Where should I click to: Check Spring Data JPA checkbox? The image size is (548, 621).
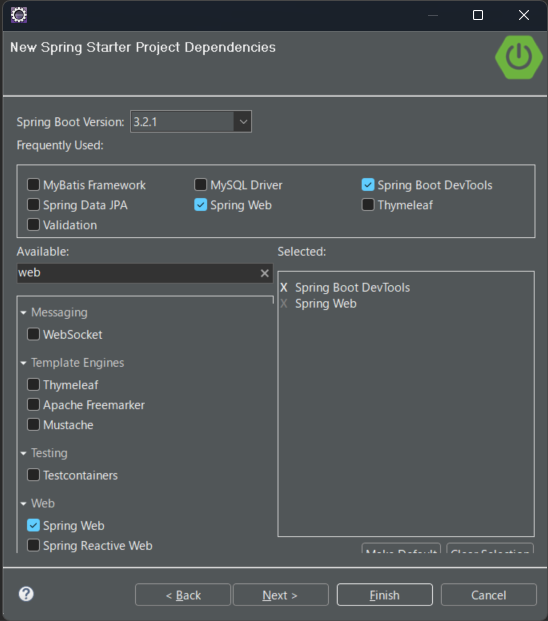click(x=33, y=205)
